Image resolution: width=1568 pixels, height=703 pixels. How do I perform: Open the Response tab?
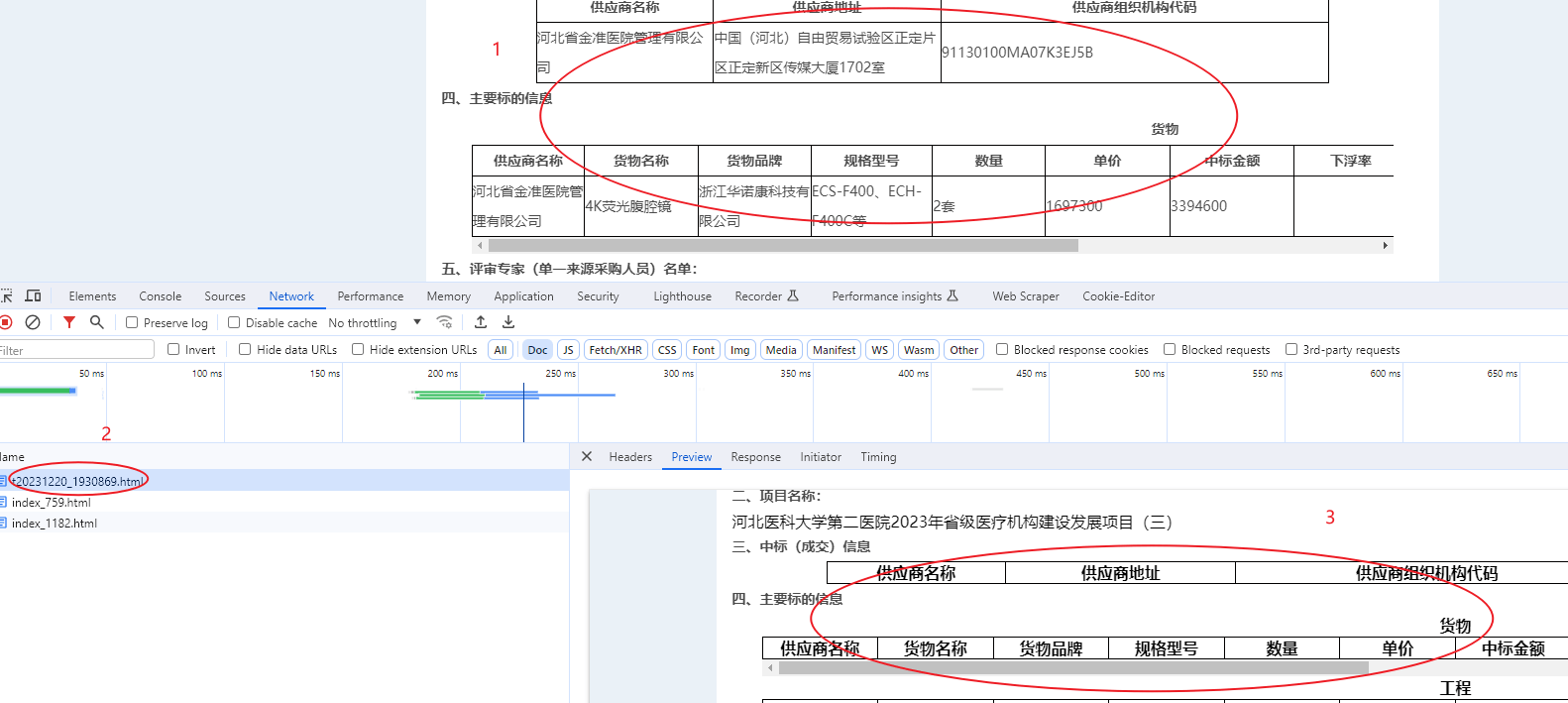coord(755,457)
